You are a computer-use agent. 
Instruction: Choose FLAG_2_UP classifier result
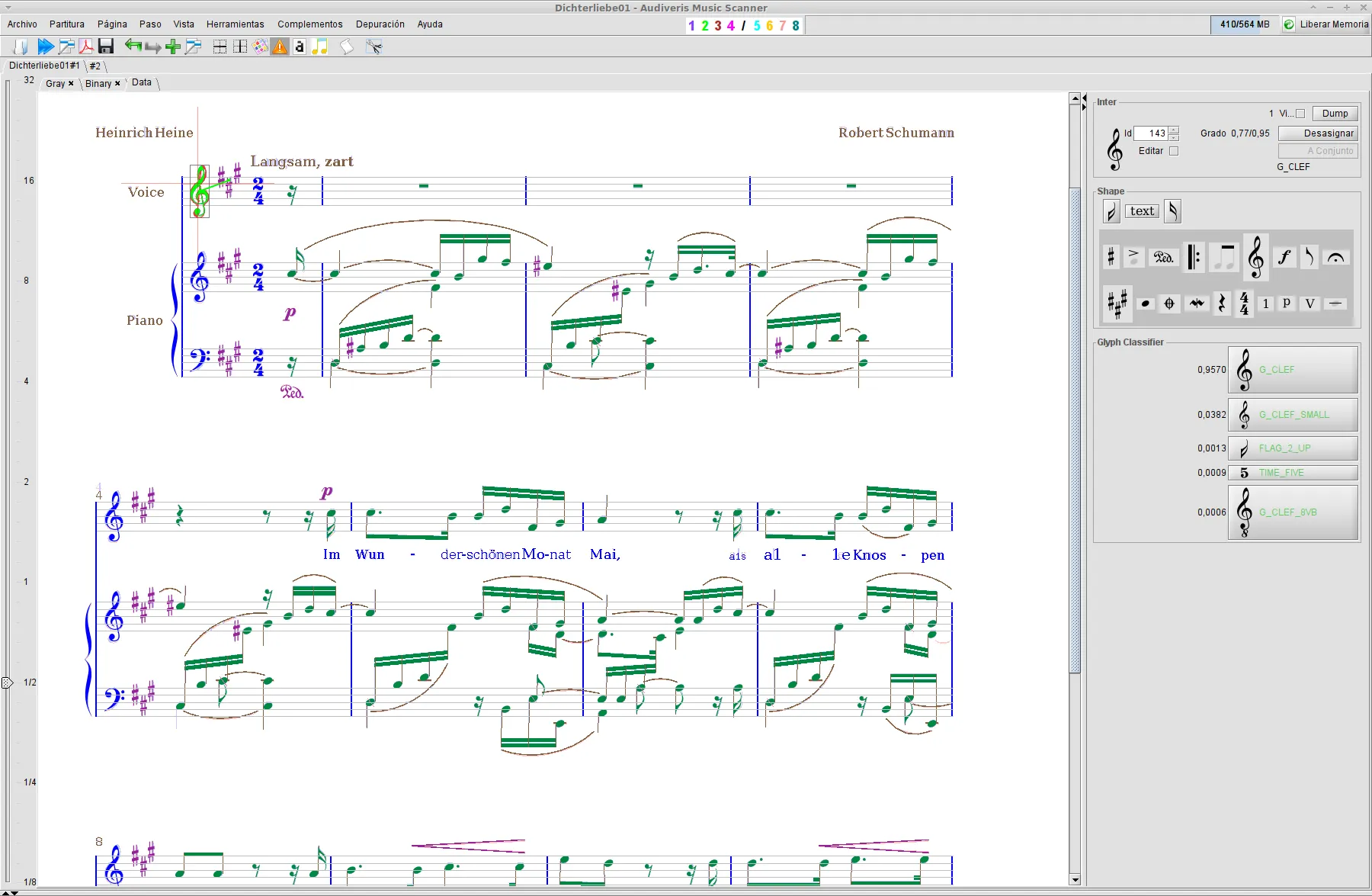pos(1293,448)
